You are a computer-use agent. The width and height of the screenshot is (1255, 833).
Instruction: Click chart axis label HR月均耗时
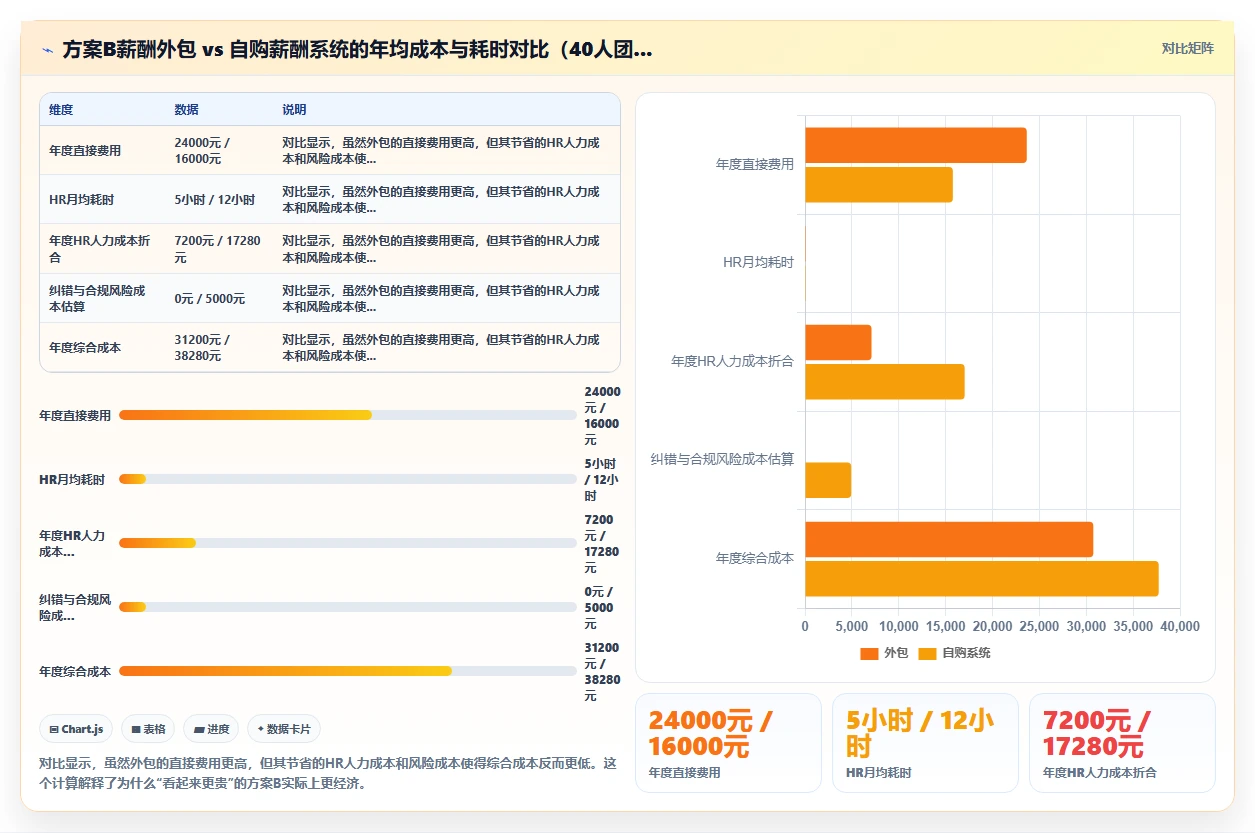coord(759,262)
